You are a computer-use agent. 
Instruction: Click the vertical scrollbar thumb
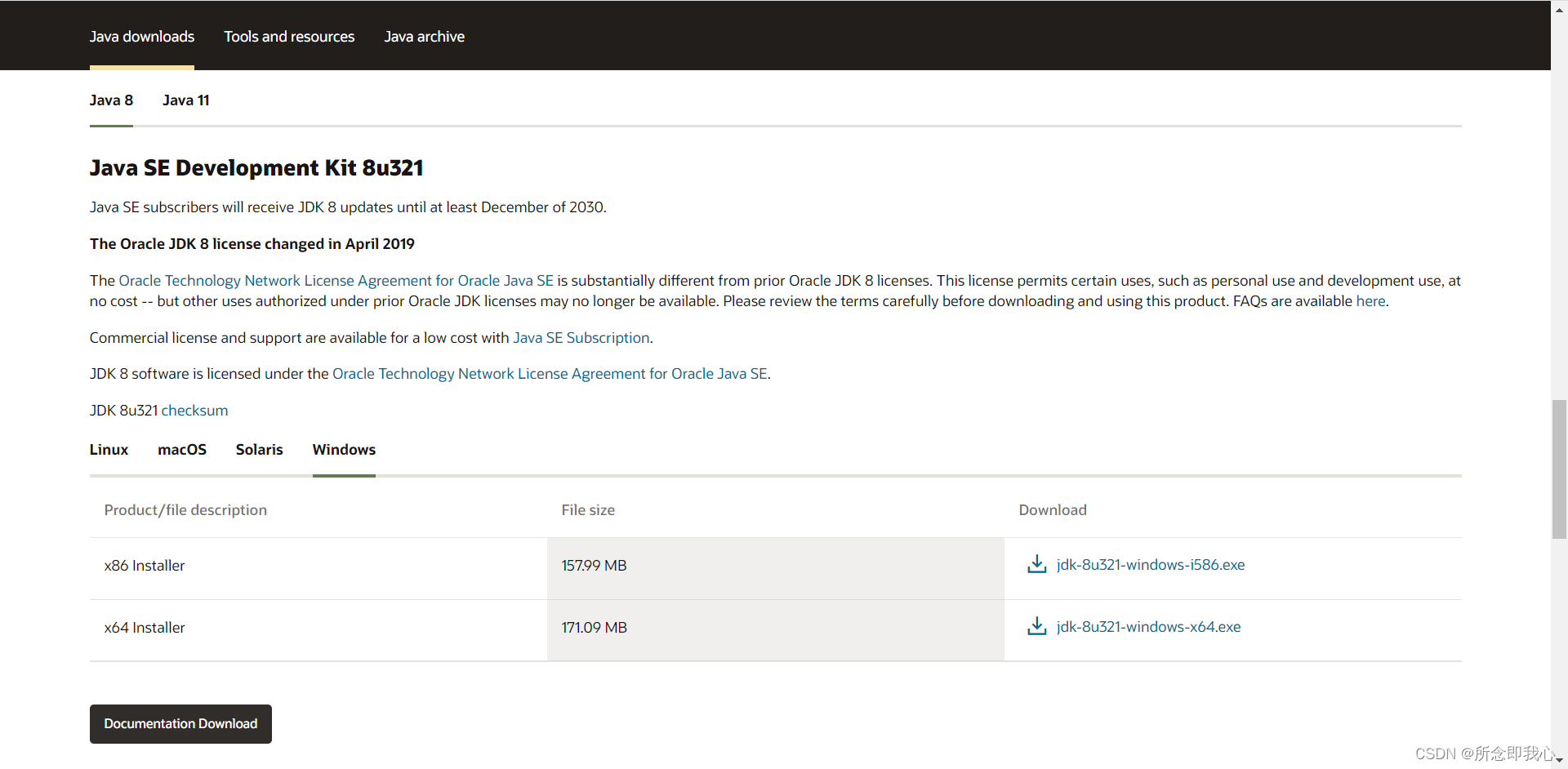point(1559,469)
